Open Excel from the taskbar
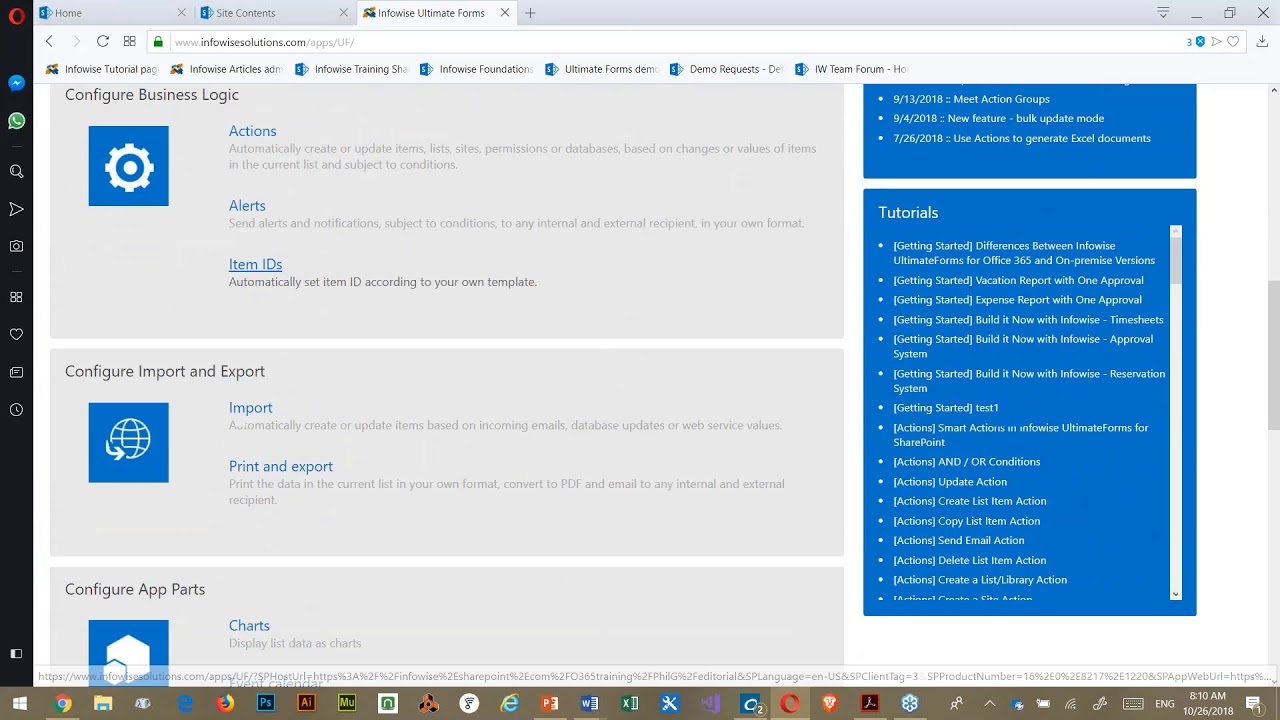Viewport: 1280px width, 720px height. (x=630, y=703)
